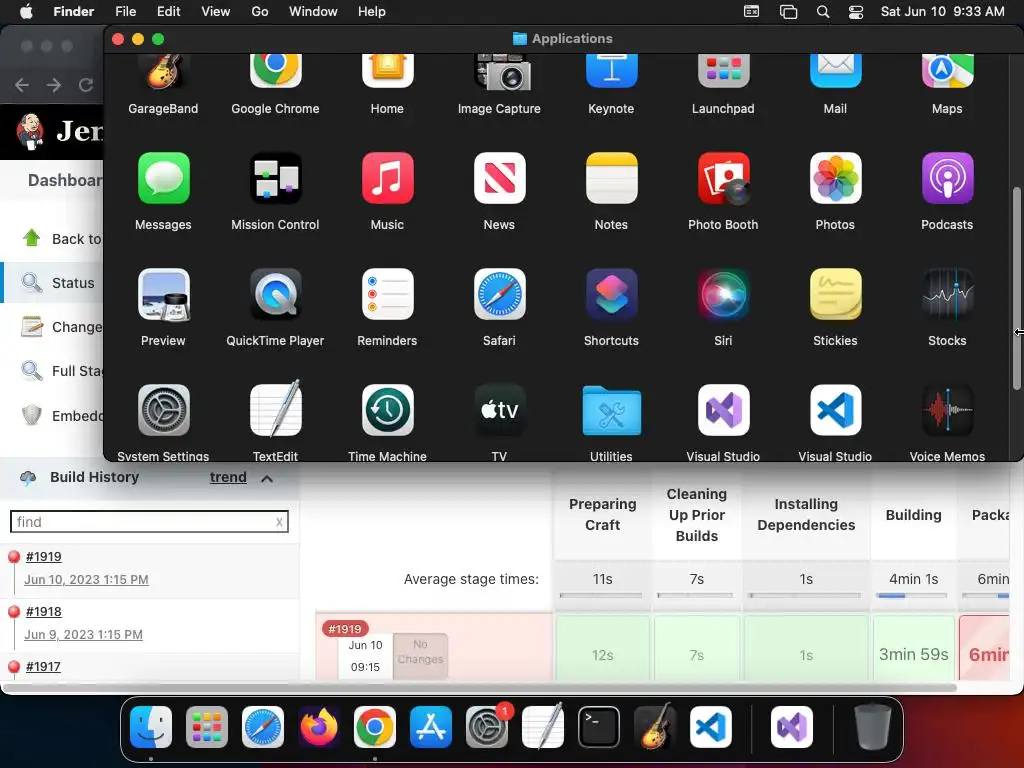Open build #1918 link

43,611
